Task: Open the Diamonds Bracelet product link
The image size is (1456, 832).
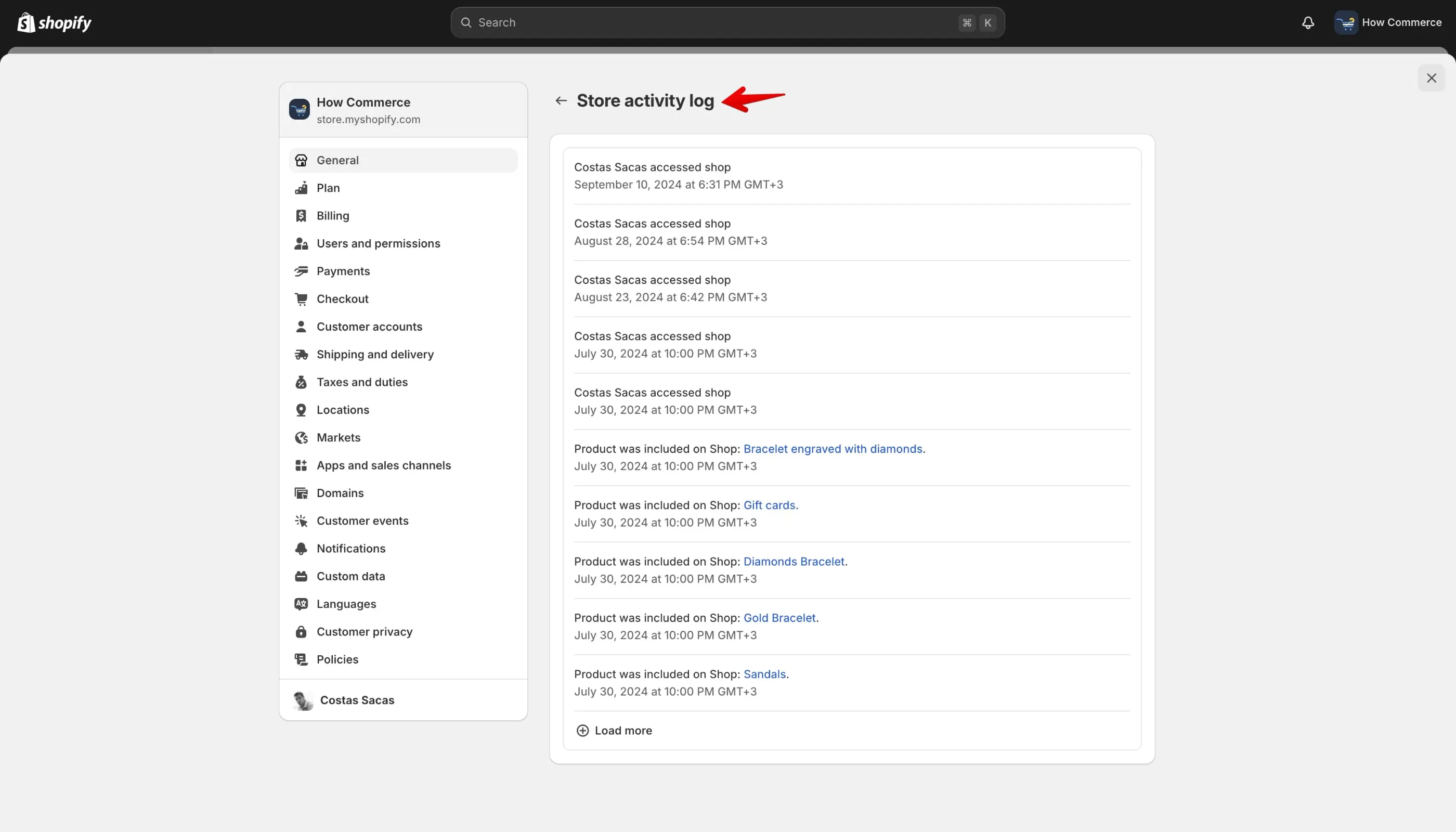Action: (794, 562)
